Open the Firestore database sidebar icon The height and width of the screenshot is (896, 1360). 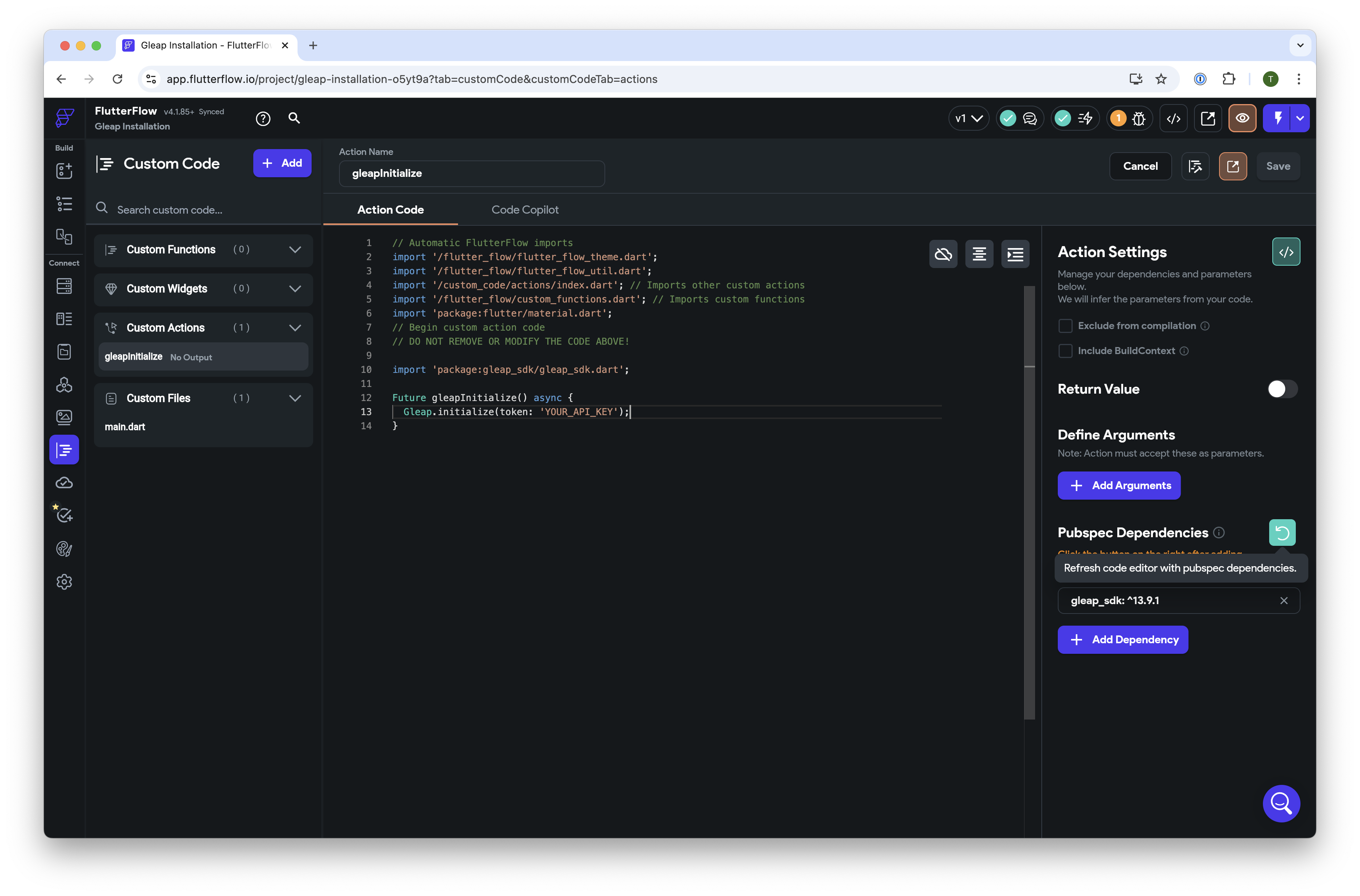click(64, 286)
